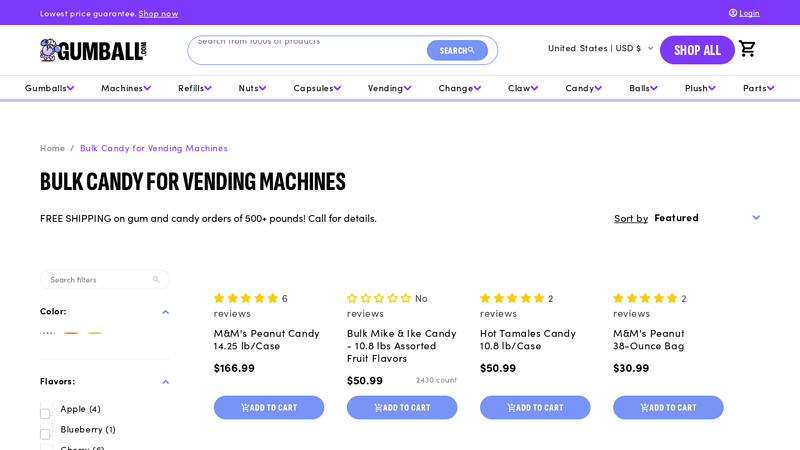Open the shopping cart icon

(x=747, y=49)
